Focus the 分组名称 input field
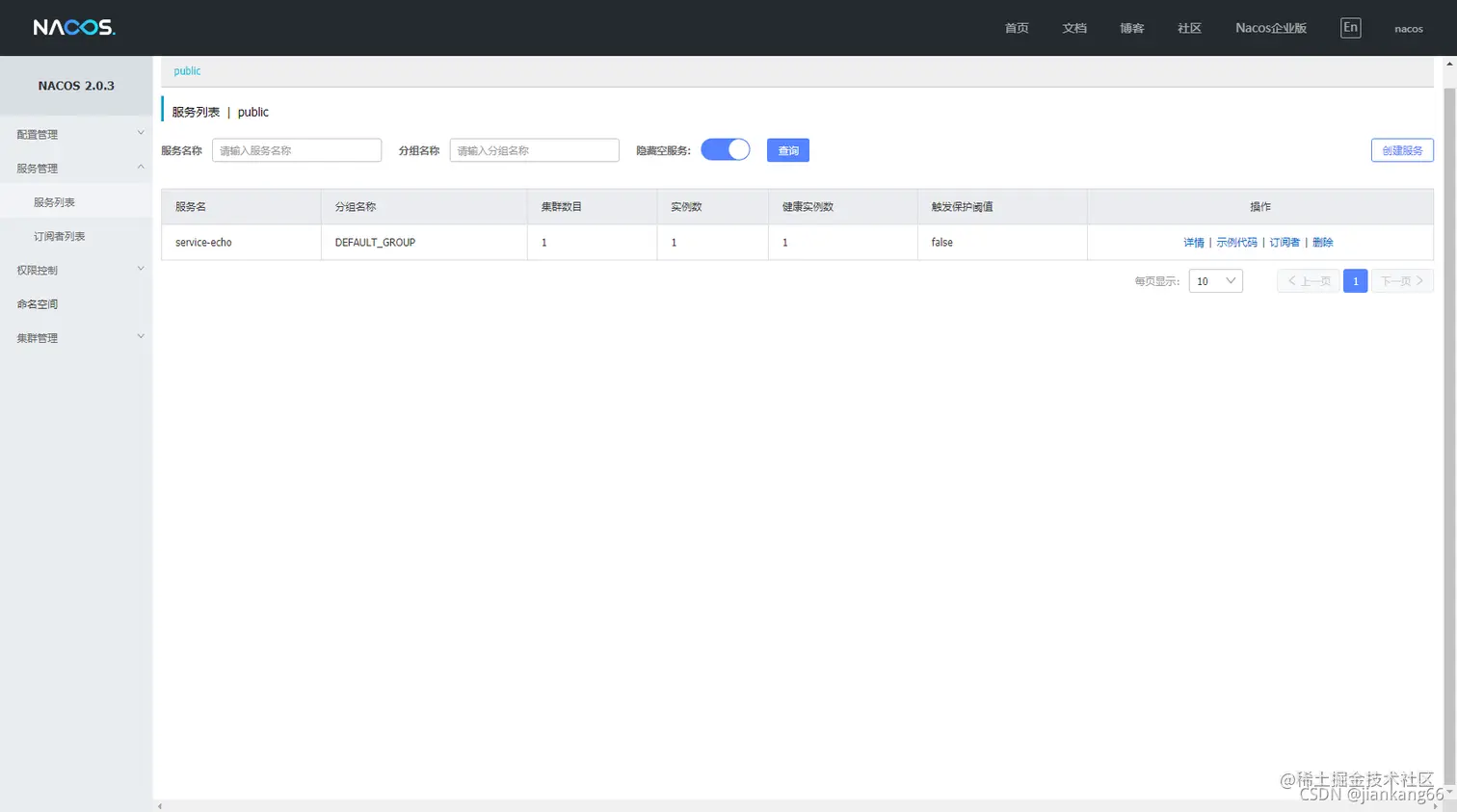 534,150
